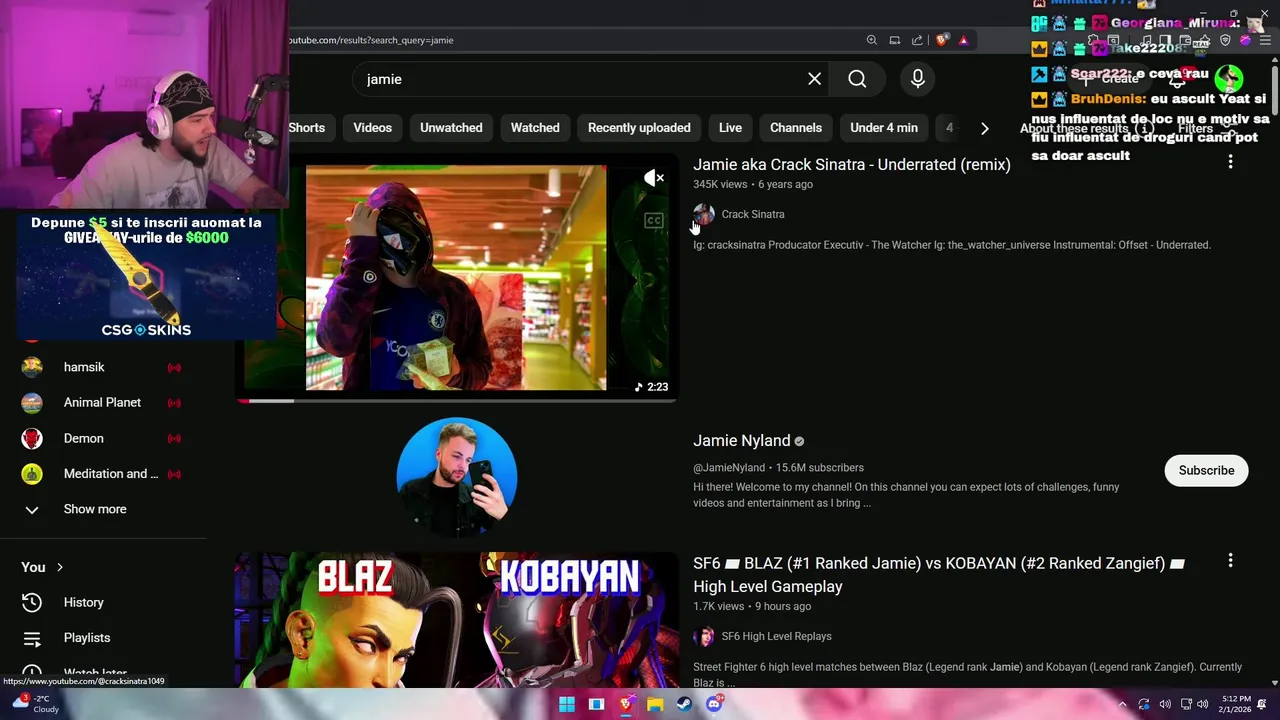Clear the search box with the X icon
Viewport: 1280px width, 720px height.
(814, 79)
